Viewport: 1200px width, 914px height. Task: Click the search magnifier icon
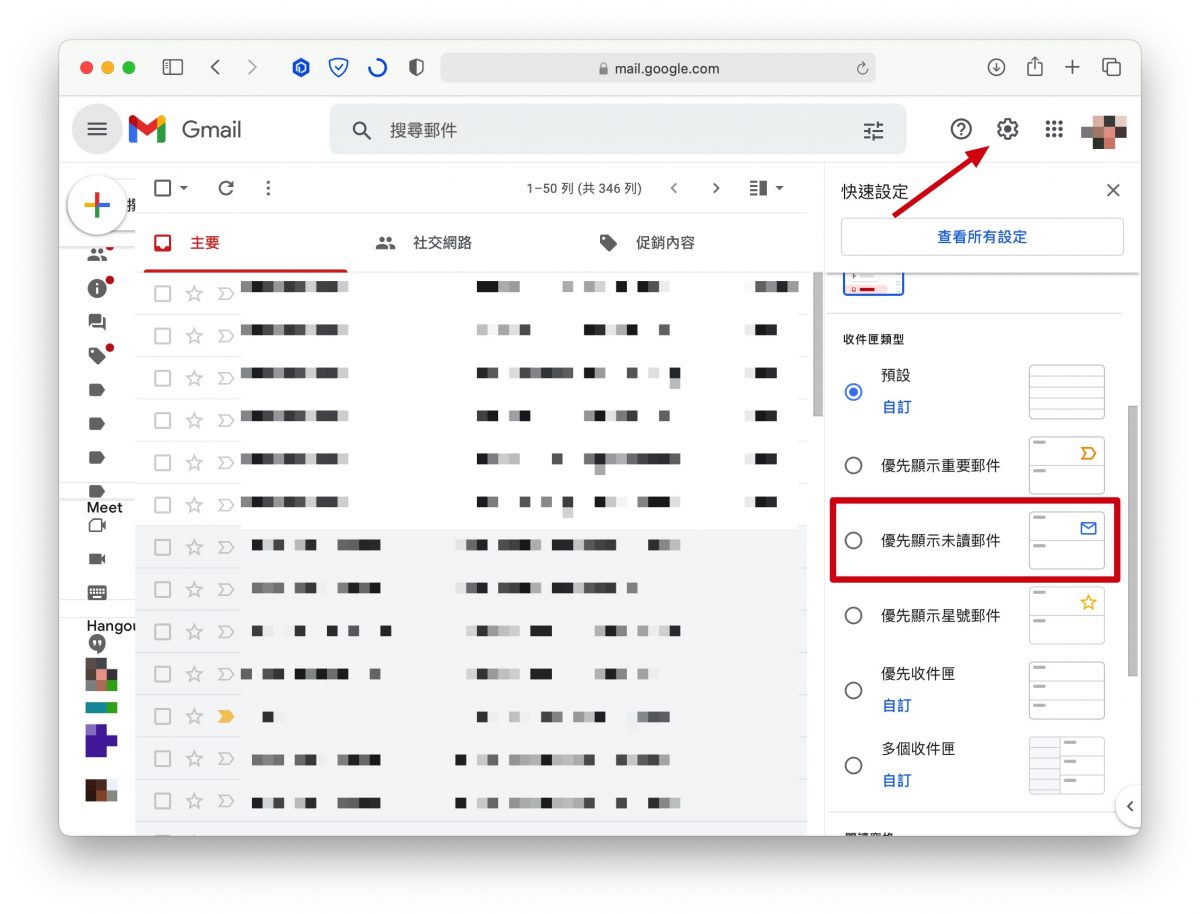pos(361,130)
